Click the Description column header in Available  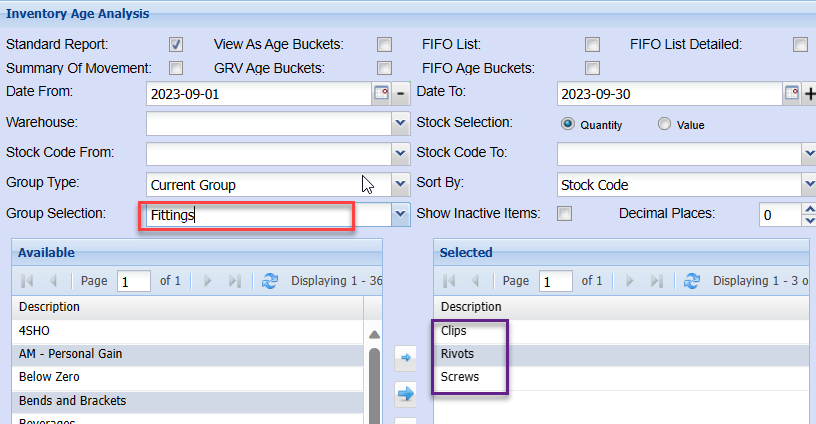[50, 307]
